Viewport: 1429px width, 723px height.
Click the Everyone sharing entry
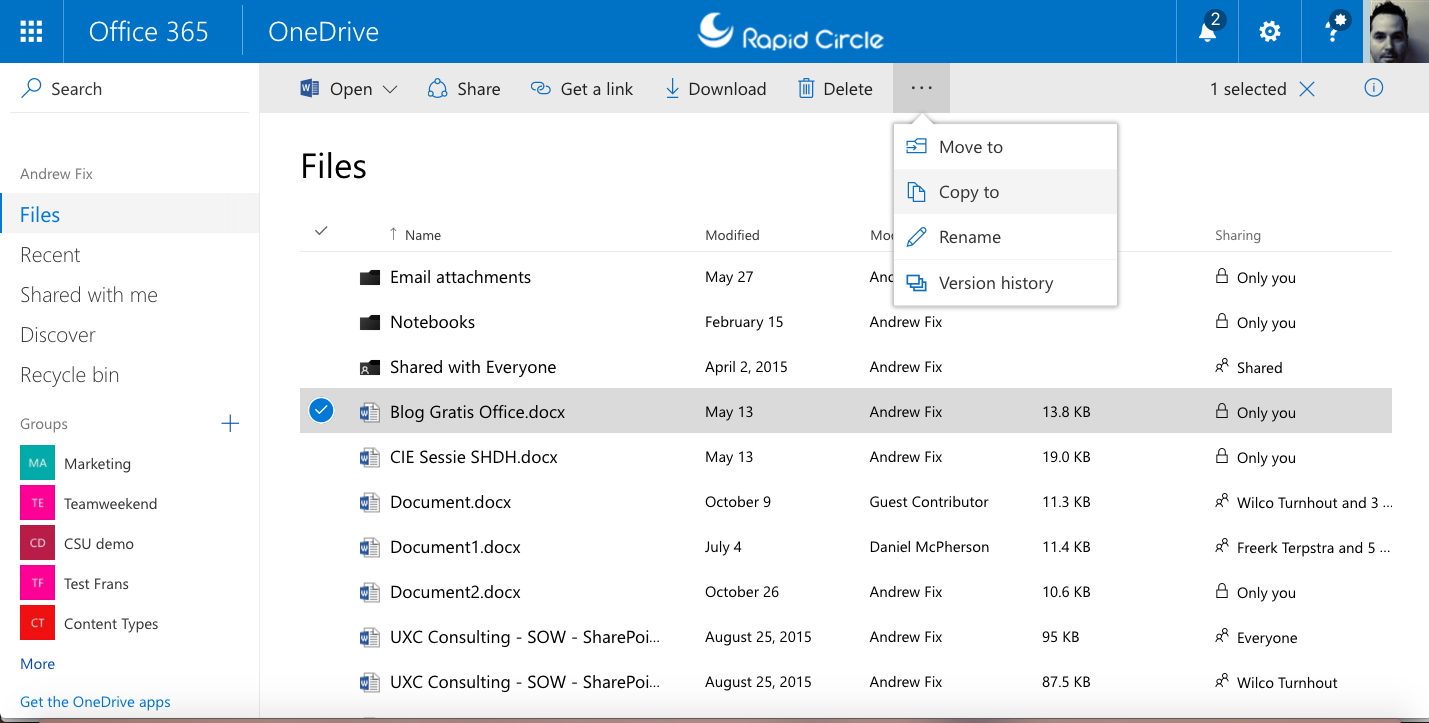(1267, 638)
